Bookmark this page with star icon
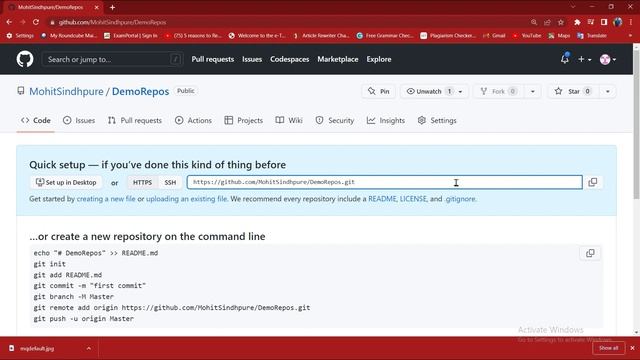Image resolution: width=640 pixels, height=360 pixels. [x=561, y=22]
